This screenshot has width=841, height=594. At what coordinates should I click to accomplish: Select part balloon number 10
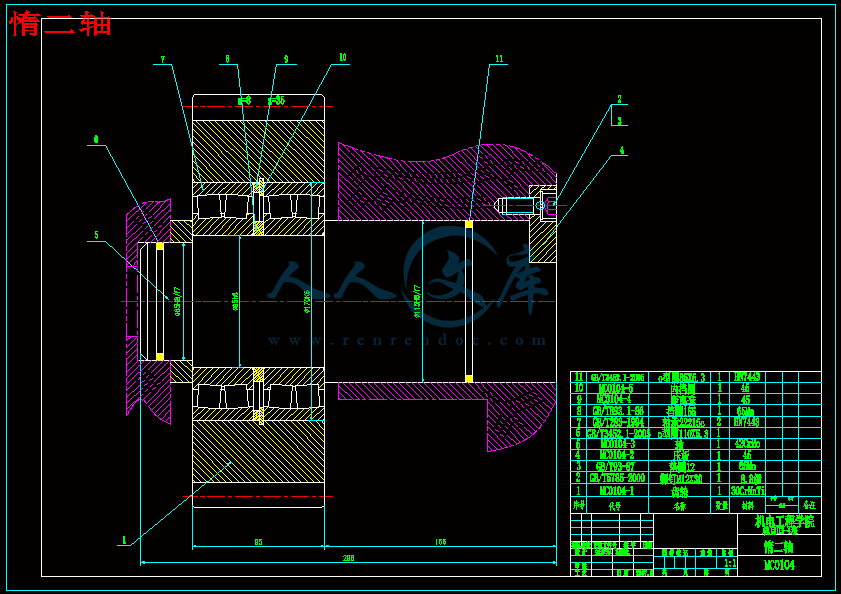pos(343,57)
